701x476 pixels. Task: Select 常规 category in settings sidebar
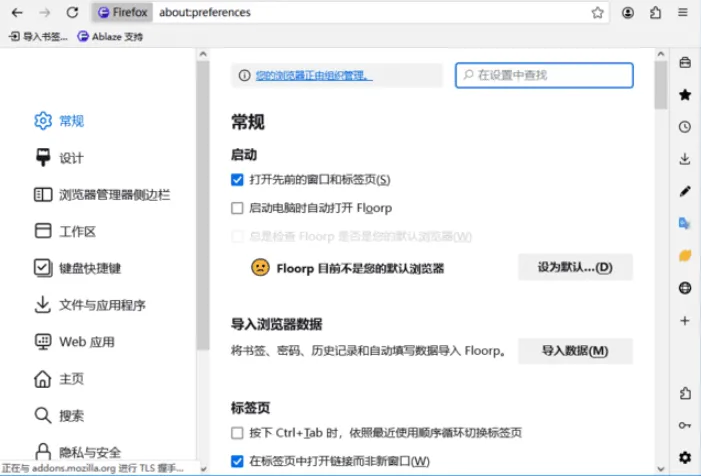point(59,121)
